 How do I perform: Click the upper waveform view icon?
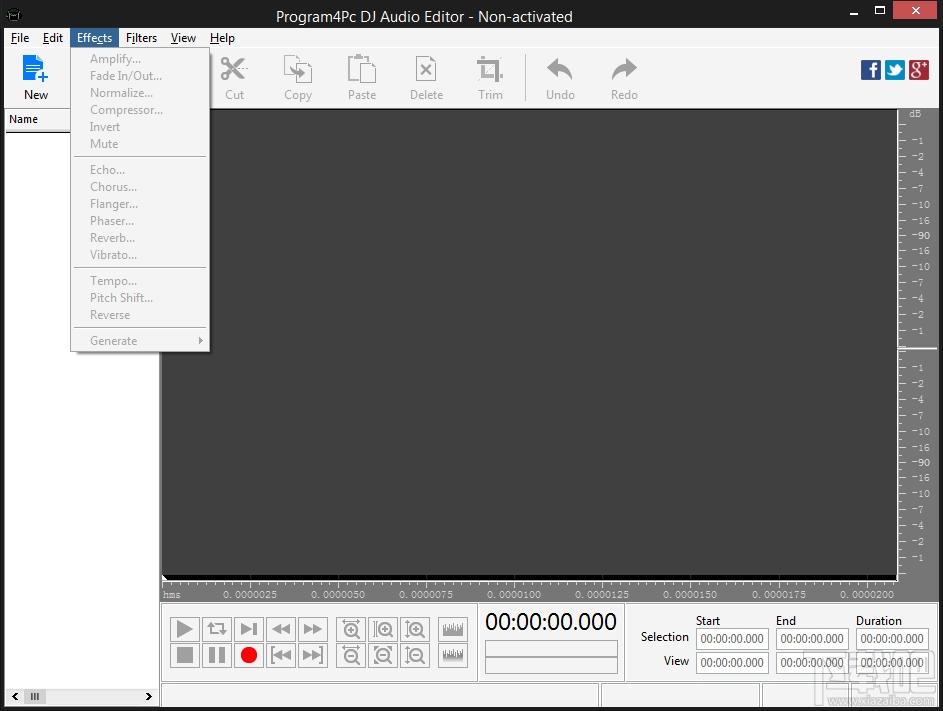coord(453,629)
